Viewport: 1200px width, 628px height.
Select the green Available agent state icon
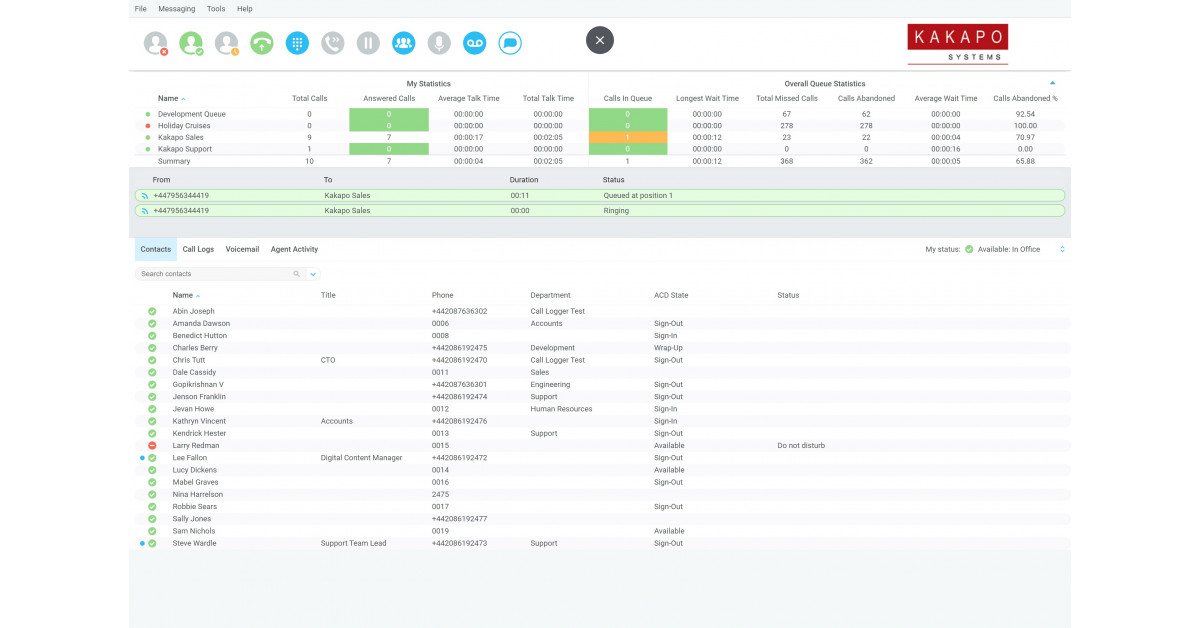(191, 43)
